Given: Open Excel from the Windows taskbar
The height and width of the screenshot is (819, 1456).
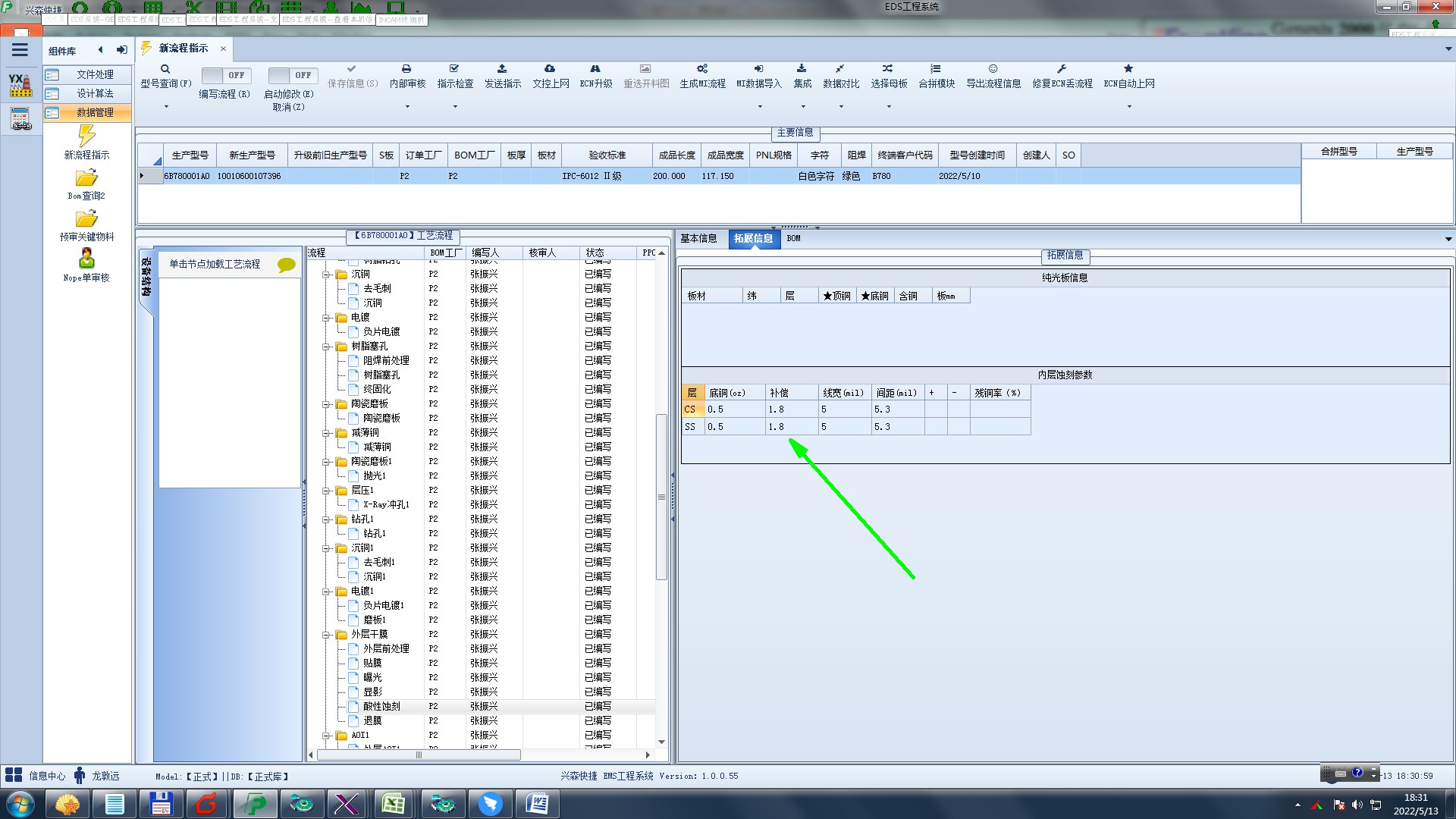Looking at the screenshot, I should coord(393,803).
